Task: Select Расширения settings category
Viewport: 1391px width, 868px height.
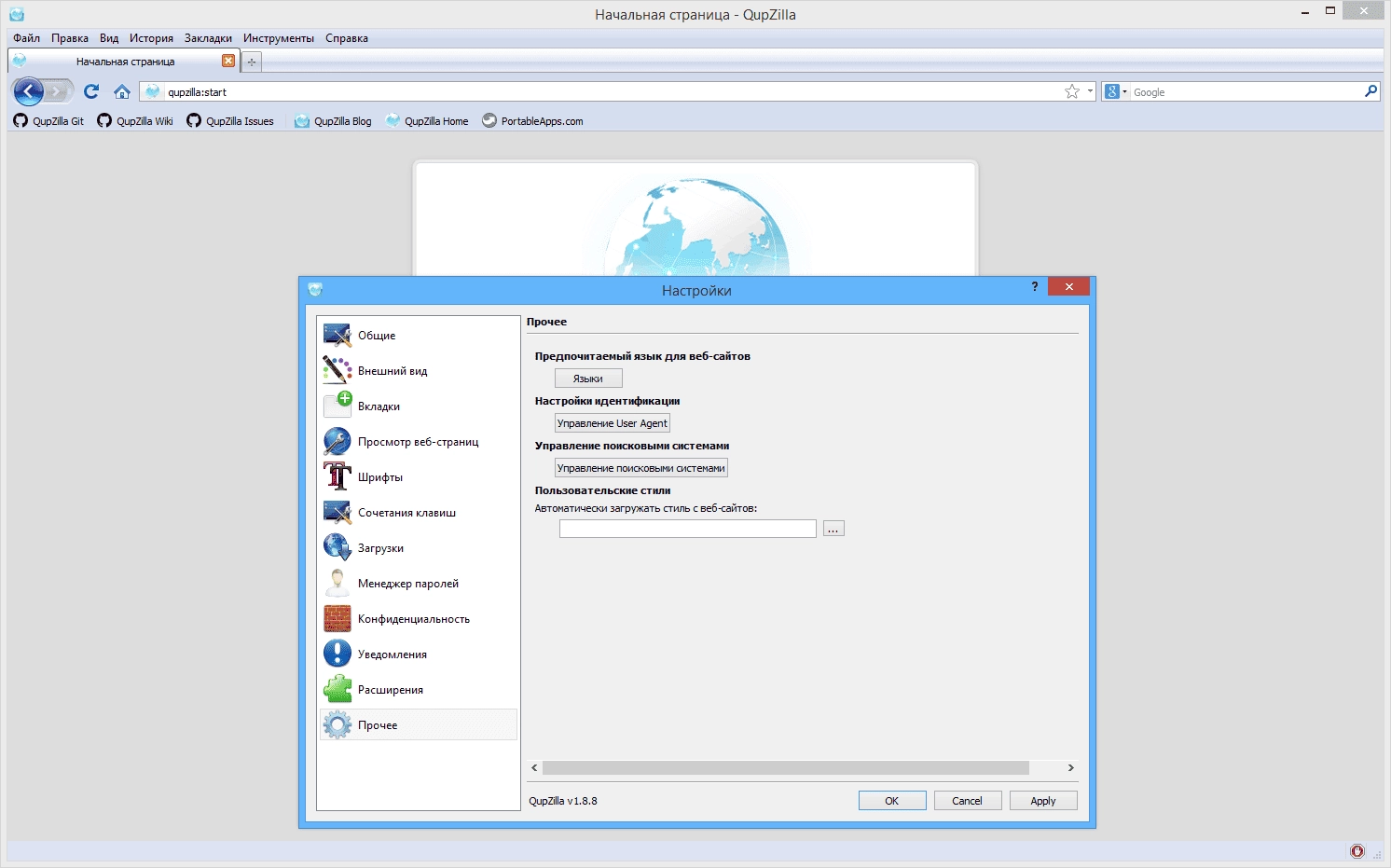Action: click(x=418, y=690)
